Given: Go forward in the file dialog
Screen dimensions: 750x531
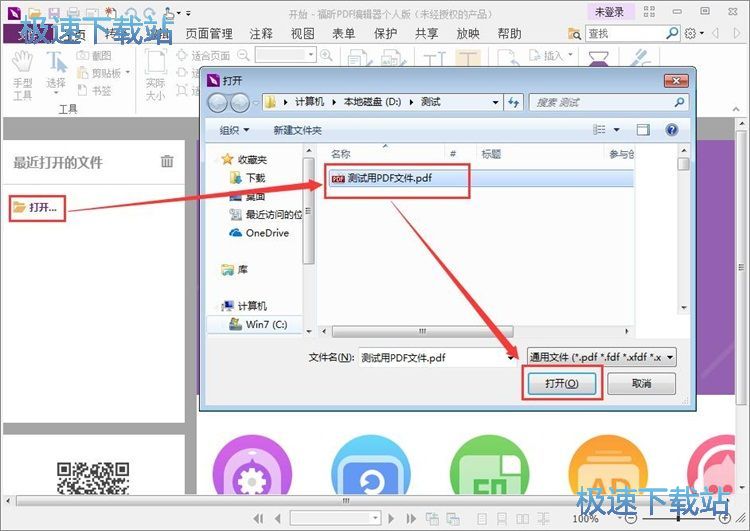Looking at the screenshot, I should [240, 102].
